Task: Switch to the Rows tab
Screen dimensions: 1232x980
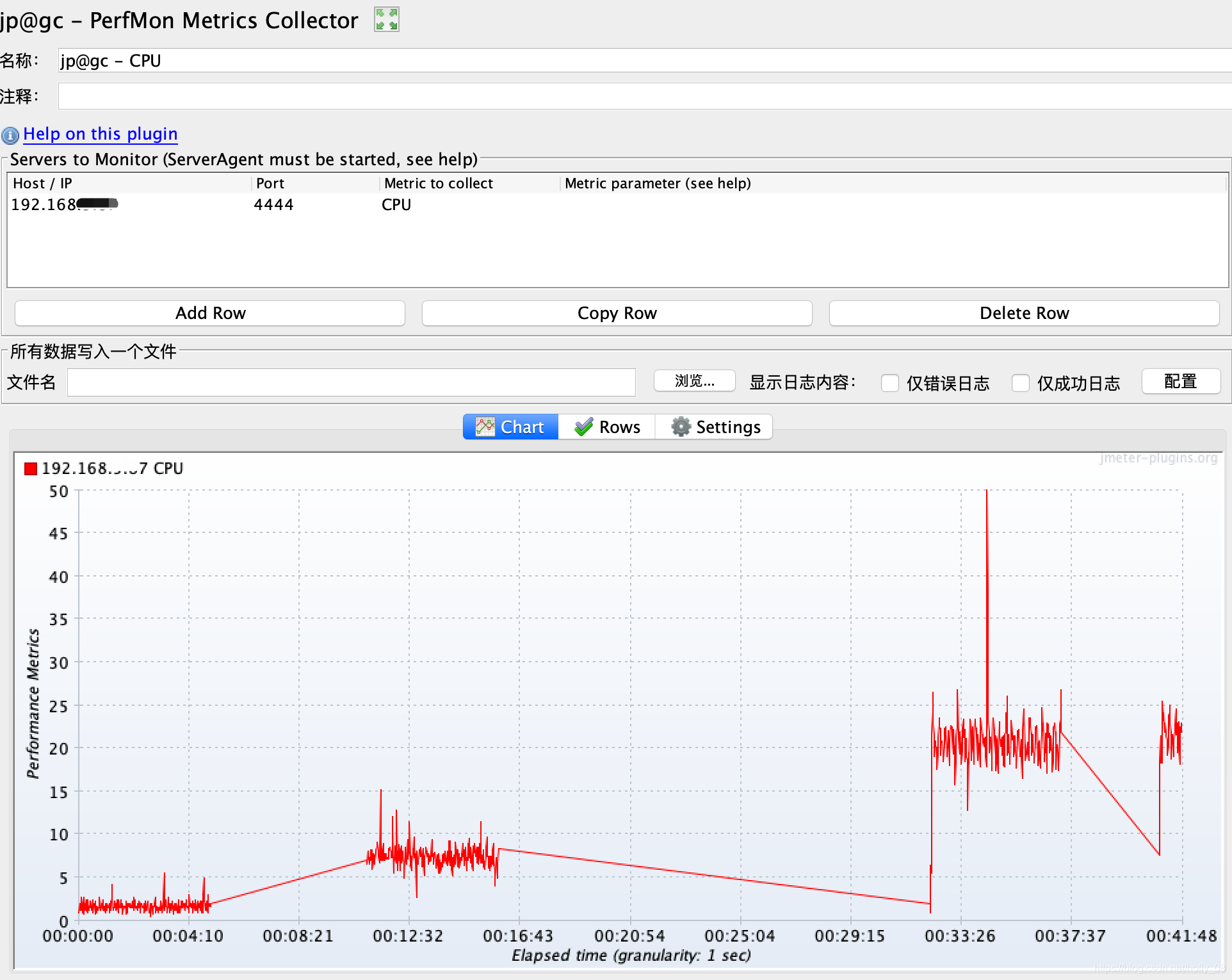Action: 607,427
